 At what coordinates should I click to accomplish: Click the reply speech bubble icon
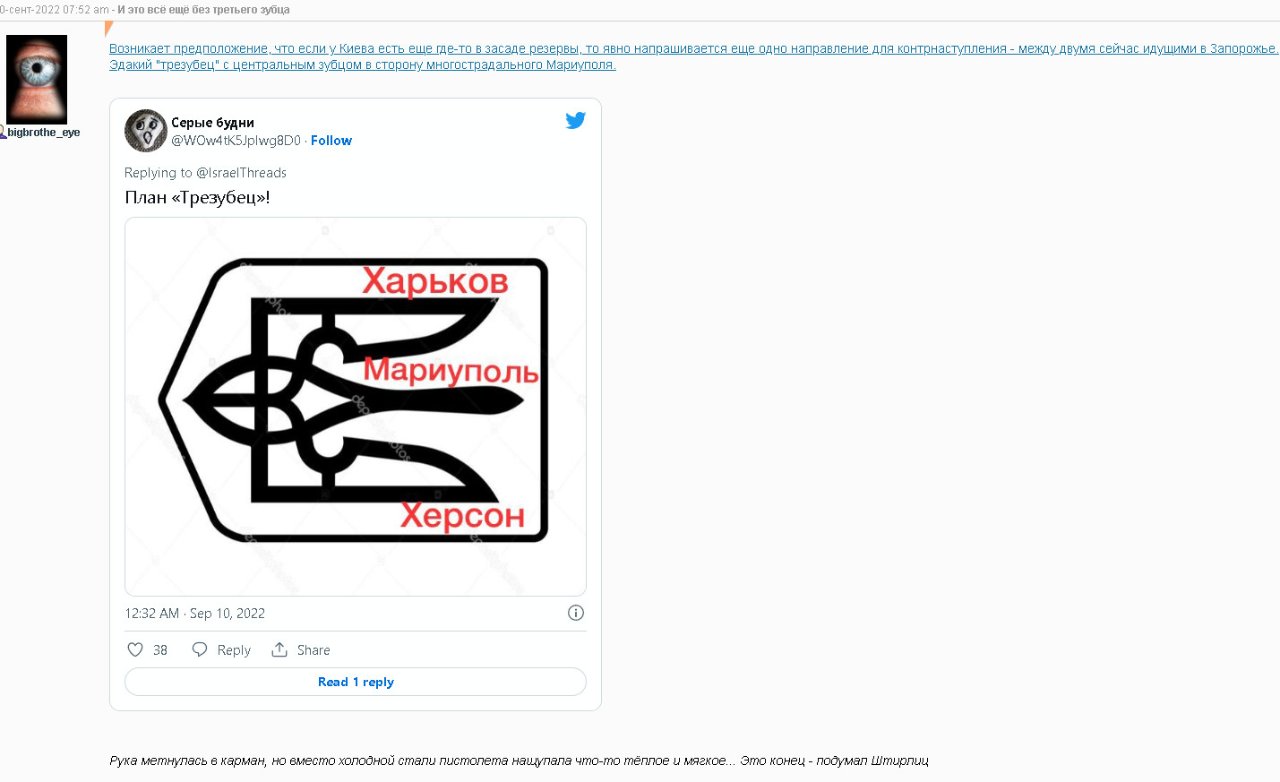[x=200, y=650]
